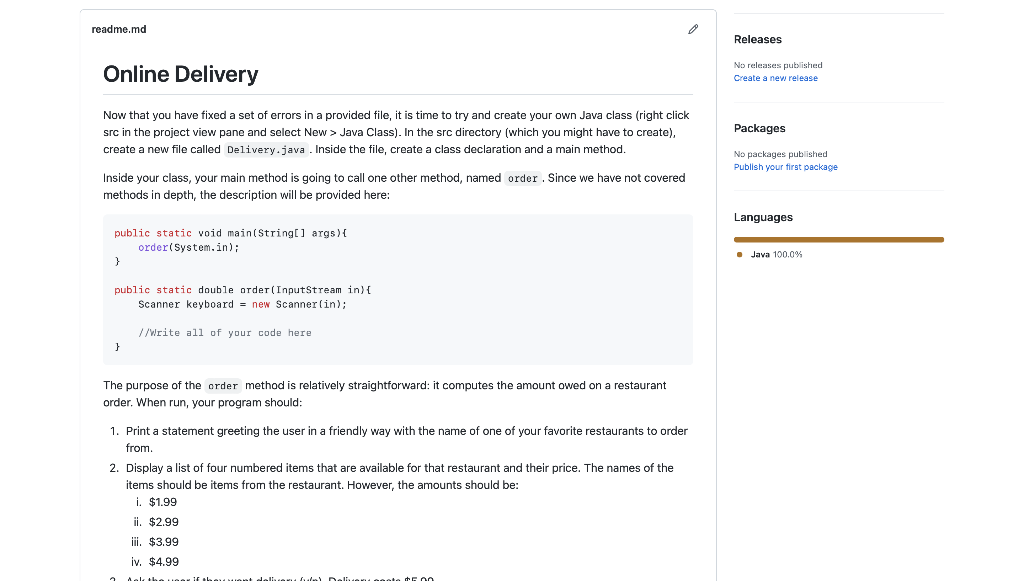Click 'public static double order(InputStream in){' line

[x=243, y=290]
